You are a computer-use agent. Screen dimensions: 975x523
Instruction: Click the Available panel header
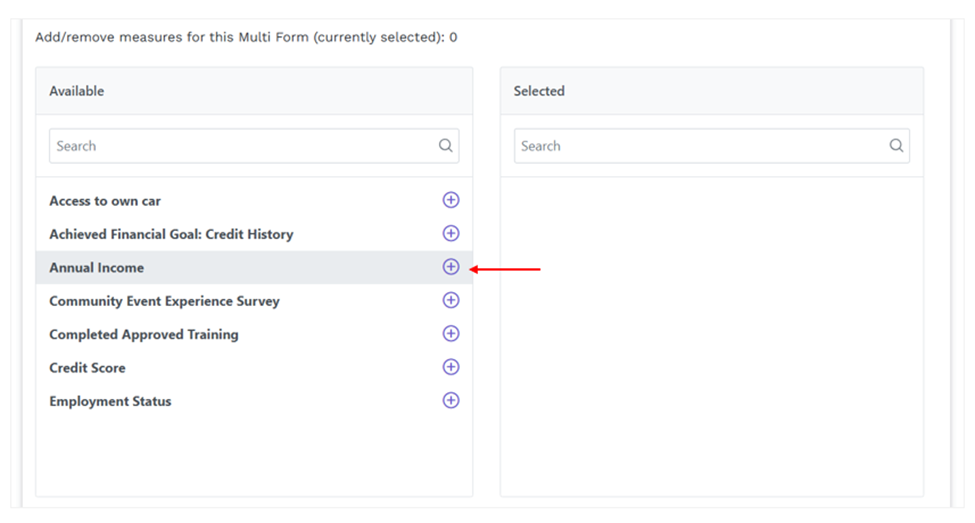[254, 91]
